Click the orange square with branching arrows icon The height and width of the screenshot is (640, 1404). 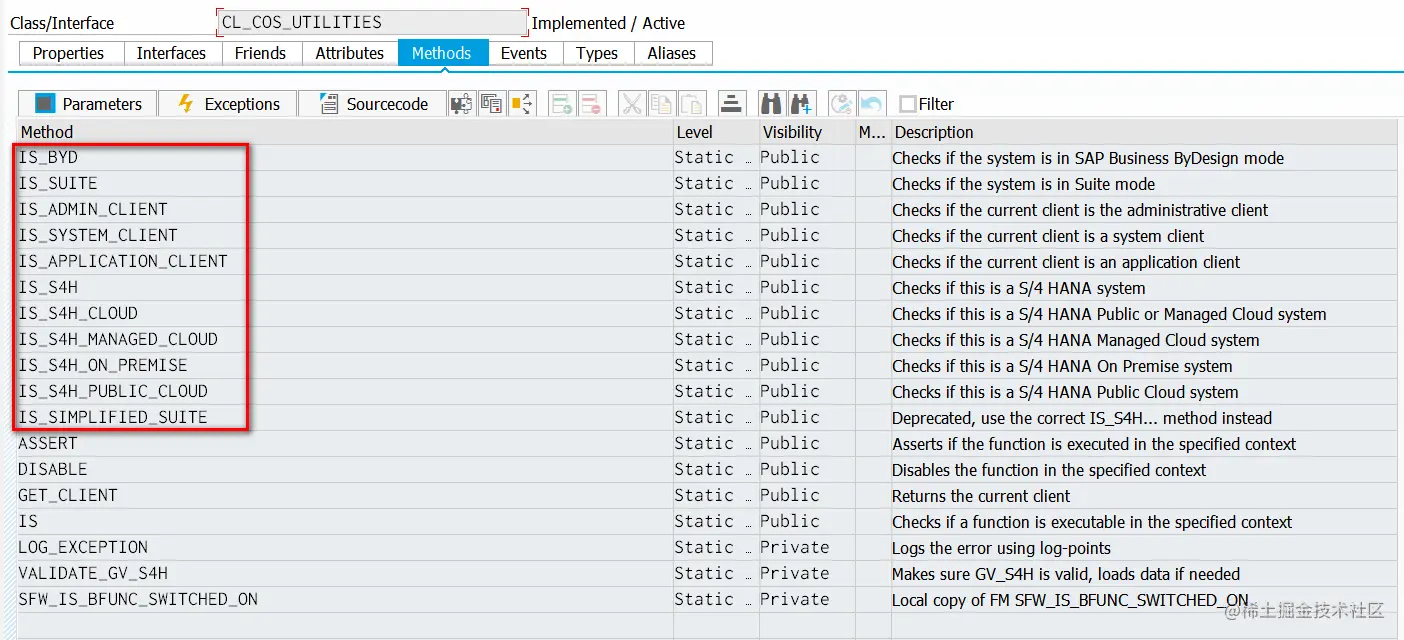pyautogui.click(x=521, y=103)
